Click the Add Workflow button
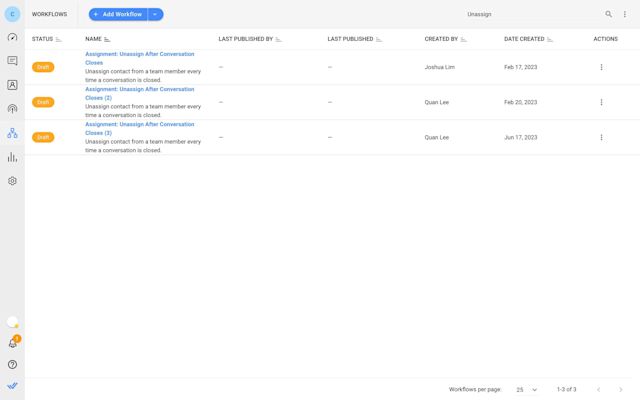640x400 pixels. [118, 14]
